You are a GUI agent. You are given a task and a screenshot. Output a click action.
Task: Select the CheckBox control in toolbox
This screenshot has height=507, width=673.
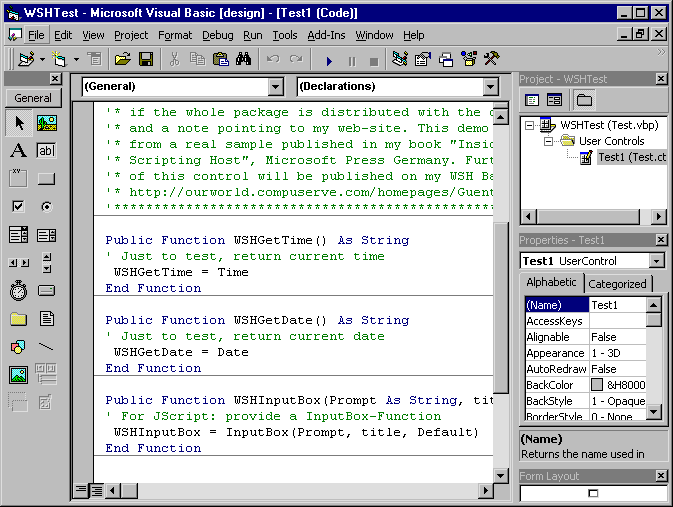tap(18, 207)
